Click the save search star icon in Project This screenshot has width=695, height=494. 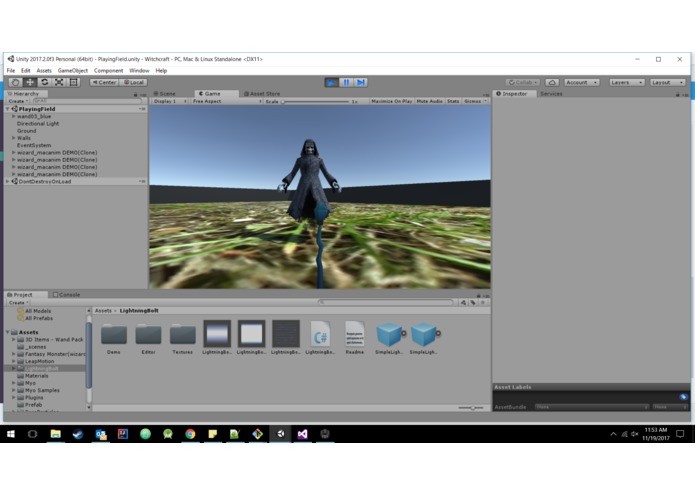[483, 303]
